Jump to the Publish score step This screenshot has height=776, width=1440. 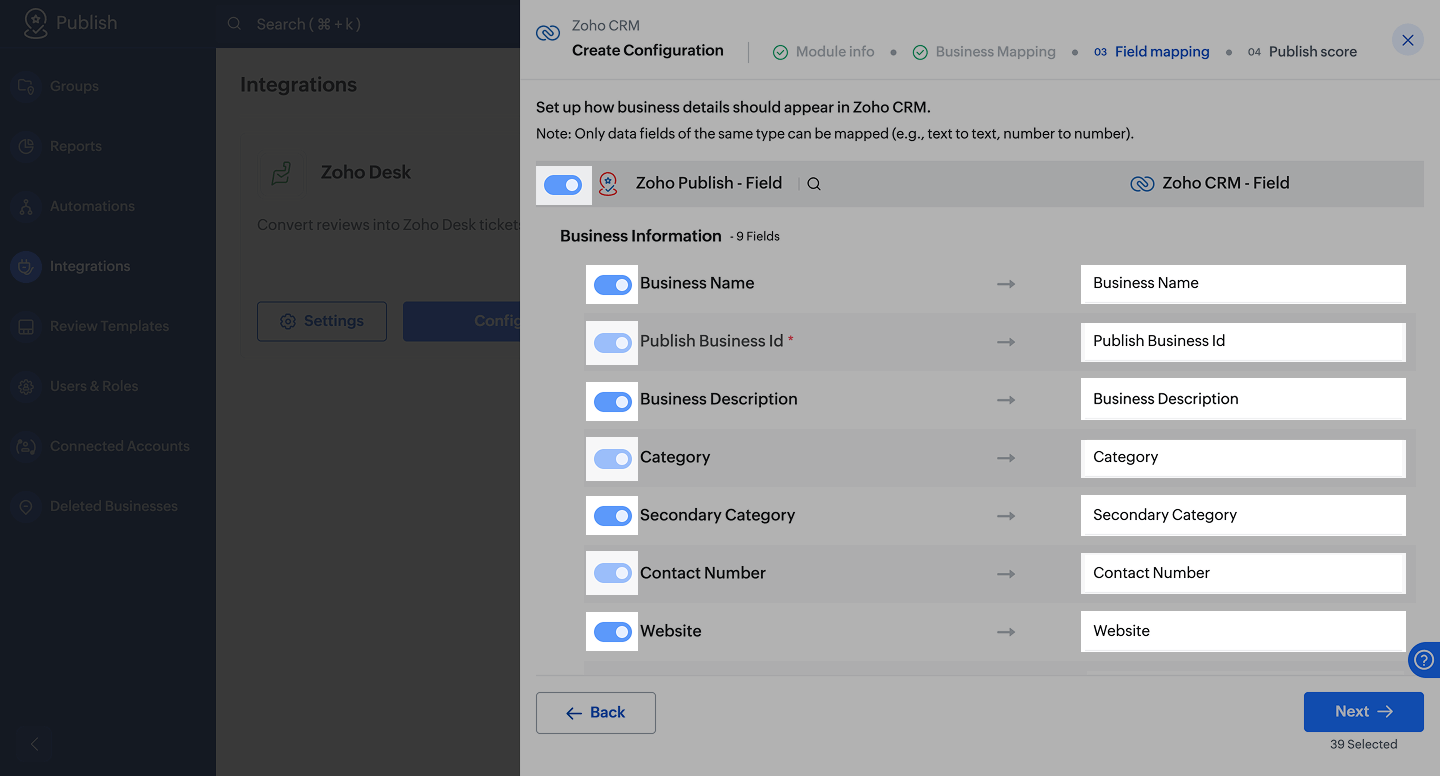pyautogui.click(x=1312, y=52)
